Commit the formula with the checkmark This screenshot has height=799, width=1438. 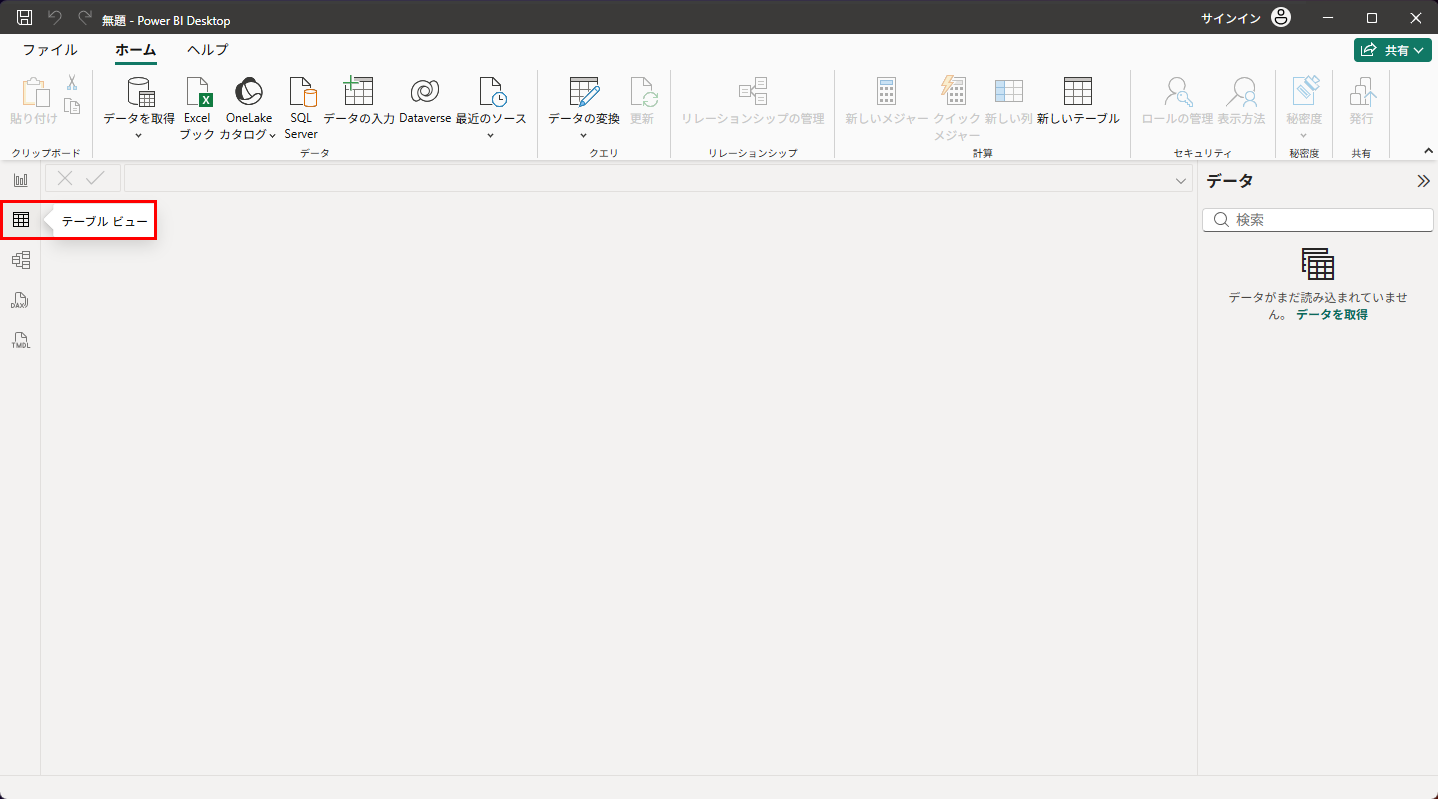[x=96, y=178]
